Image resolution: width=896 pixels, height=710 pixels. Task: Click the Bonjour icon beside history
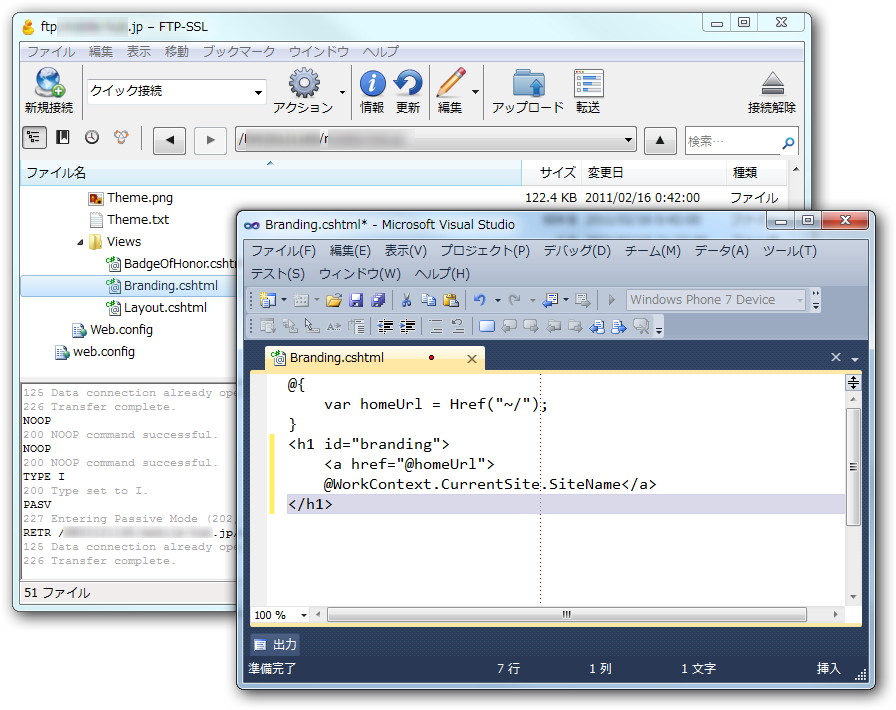[121, 138]
